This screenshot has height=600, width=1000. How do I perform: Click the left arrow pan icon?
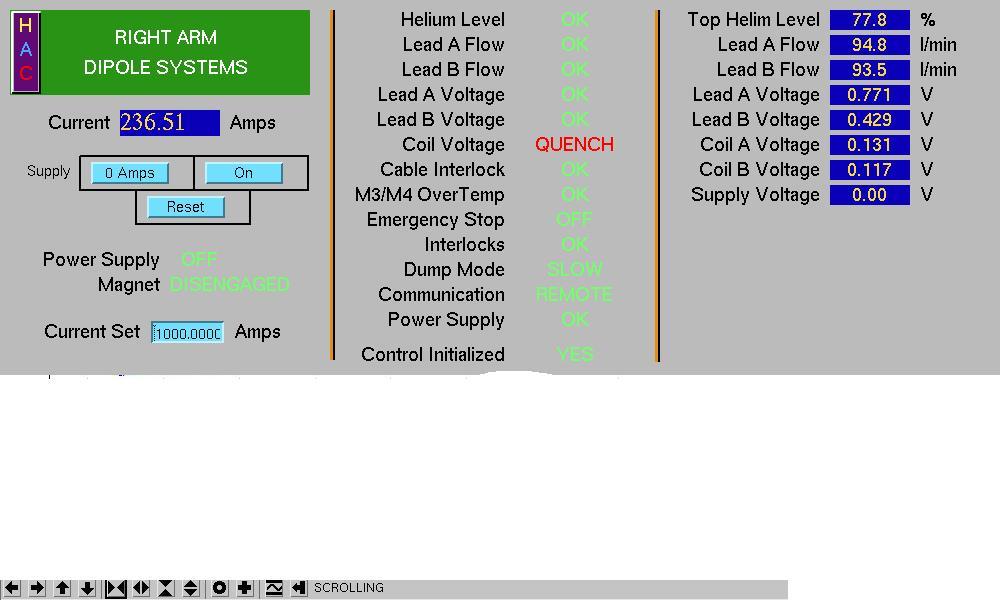pyautogui.click(x=12, y=588)
